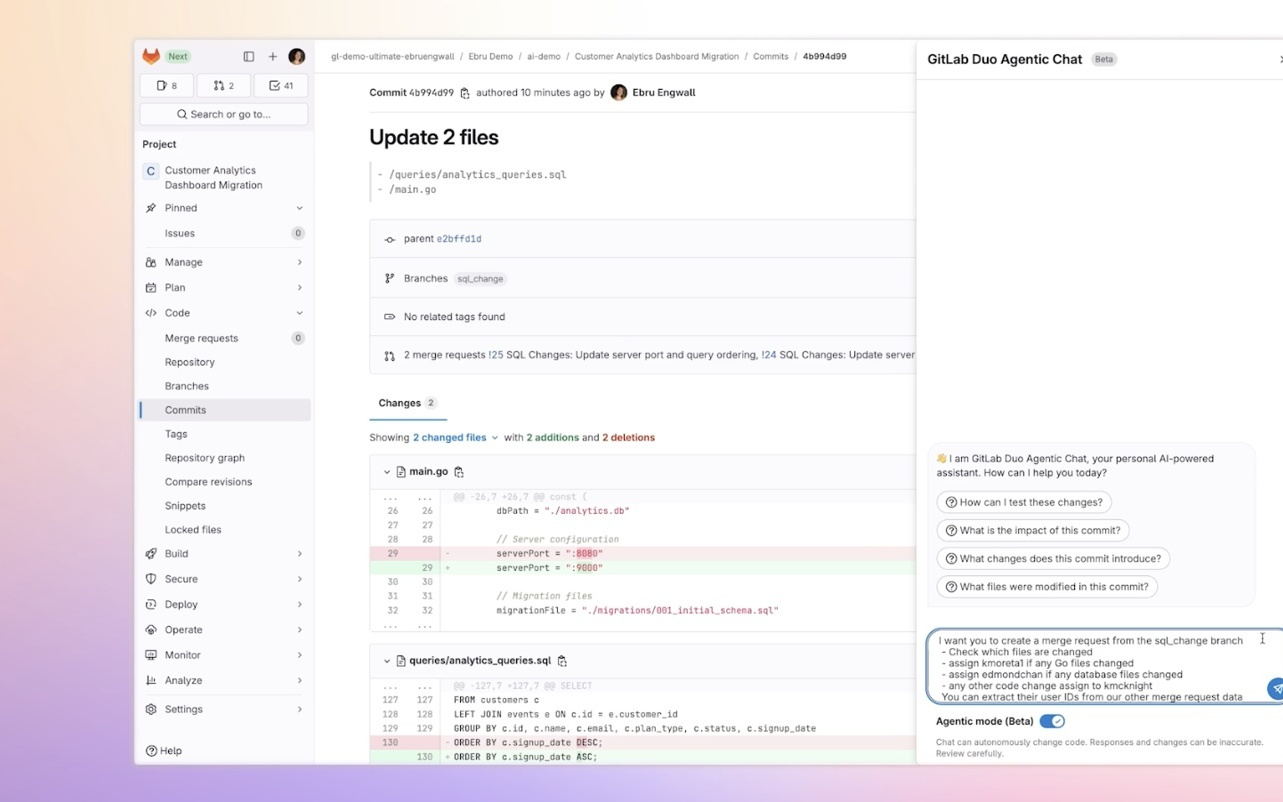The image size is (1283, 802).
Task: Expand the Analyze sidebar menu
Action: pyautogui.click(x=224, y=681)
